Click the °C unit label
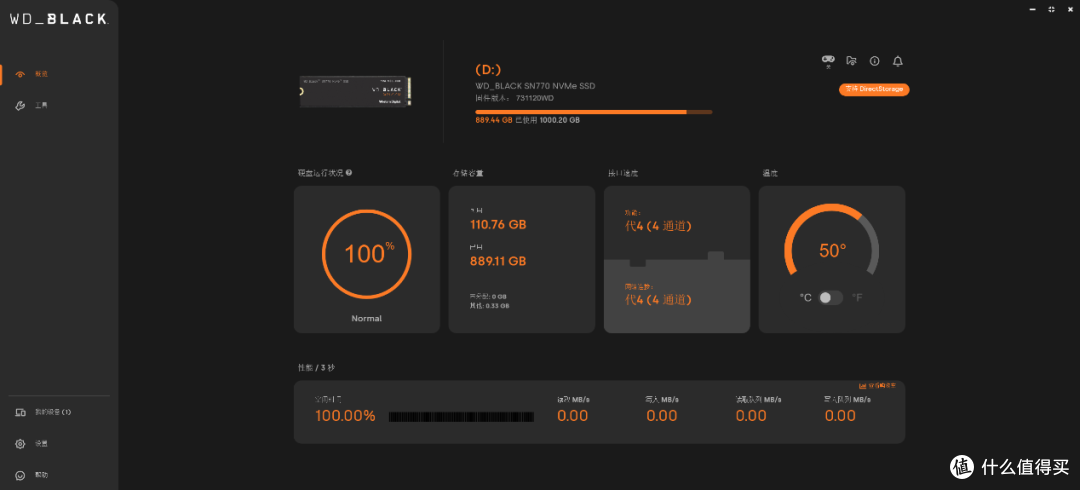The image size is (1080, 490). pyautogui.click(x=805, y=298)
